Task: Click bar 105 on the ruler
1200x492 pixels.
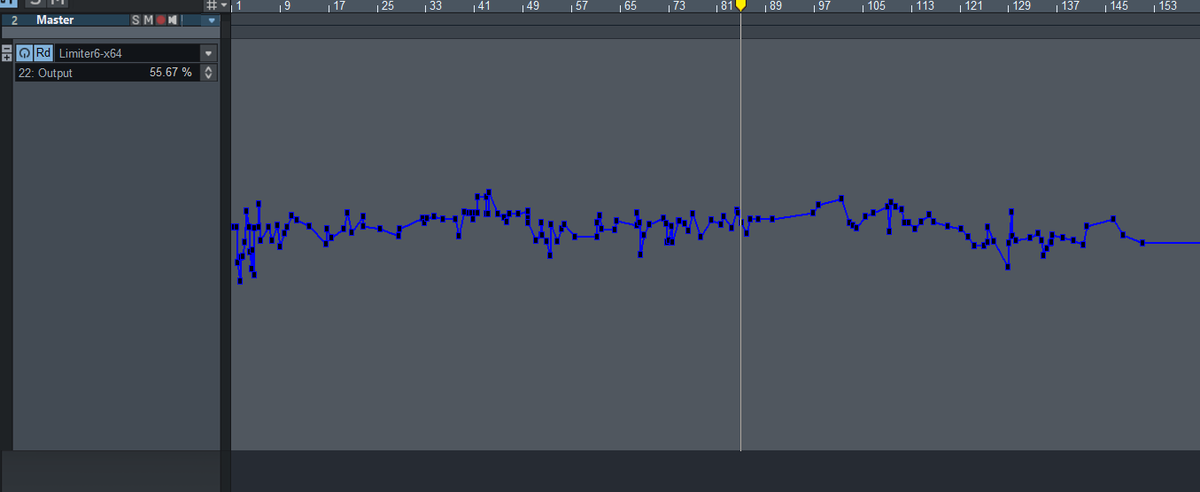Action: tap(876, 6)
